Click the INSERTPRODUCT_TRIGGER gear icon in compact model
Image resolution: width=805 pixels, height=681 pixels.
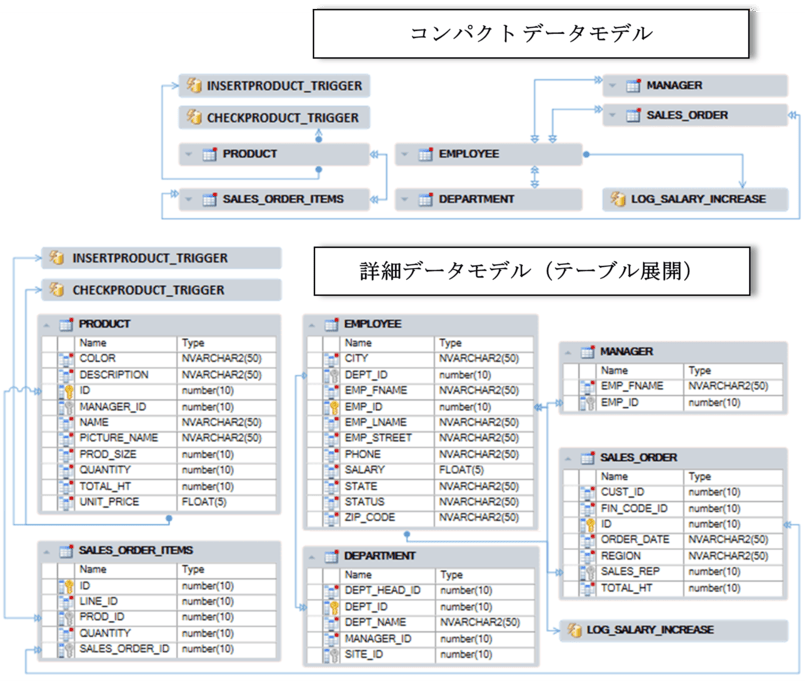(195, 86)
